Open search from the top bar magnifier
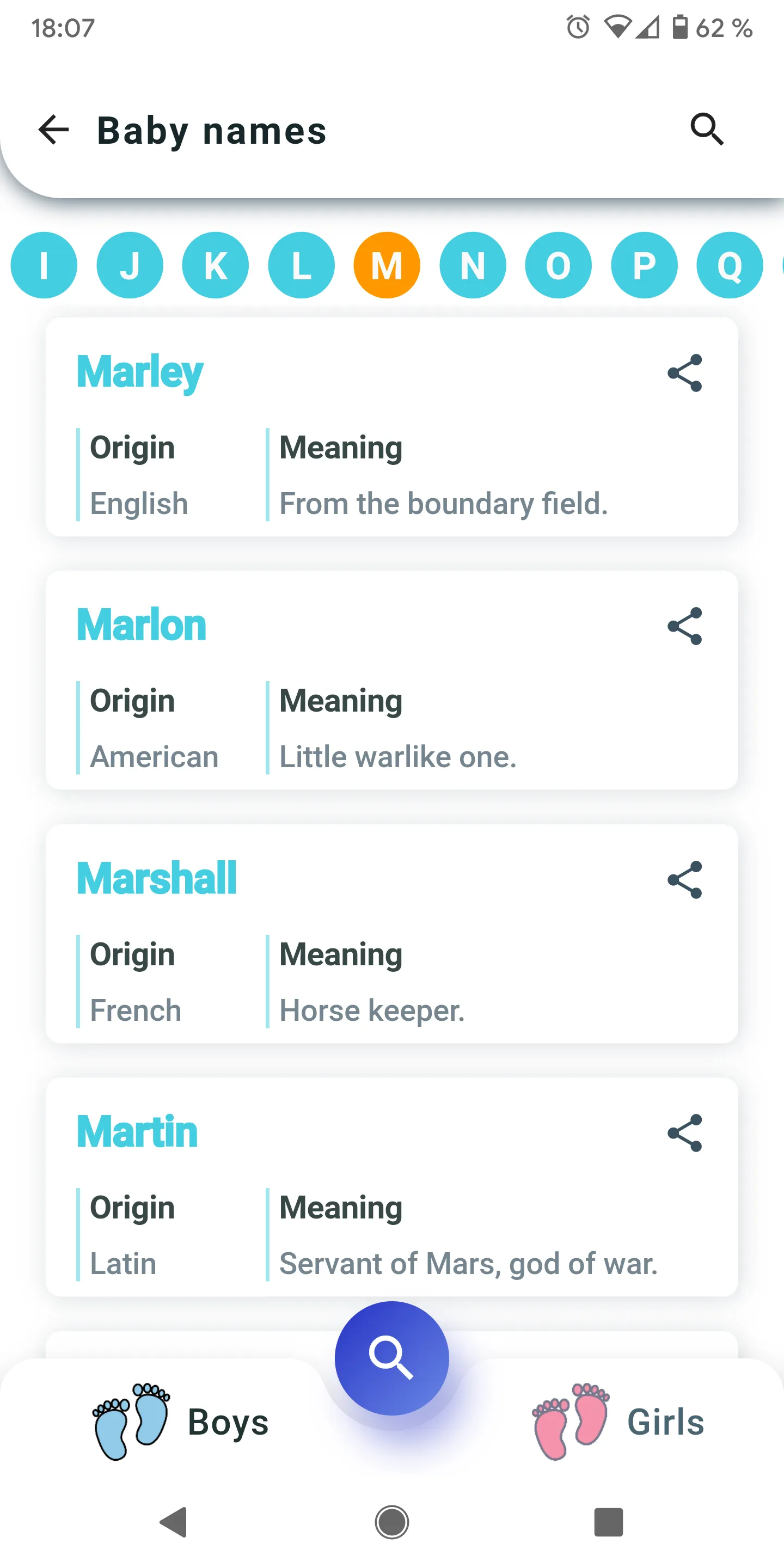The height and width of the screenshot is (1568, 784). [x=707, y=130]
